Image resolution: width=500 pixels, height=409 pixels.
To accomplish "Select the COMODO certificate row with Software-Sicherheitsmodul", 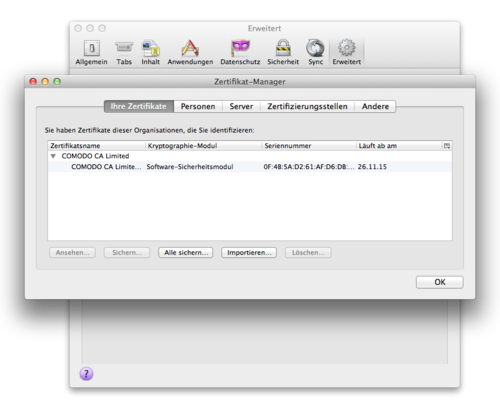I will 250,167.
